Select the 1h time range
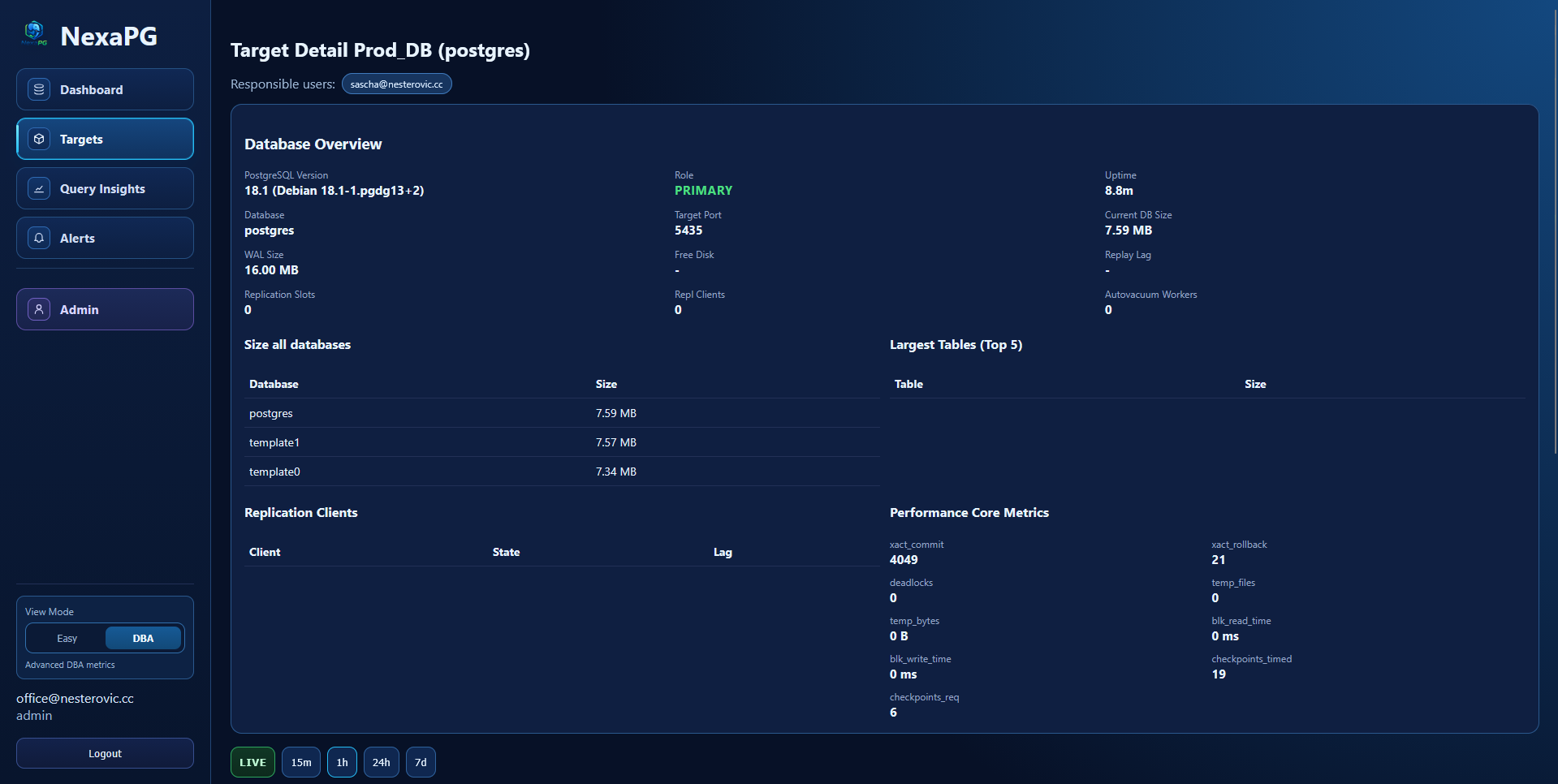Image resolution: width=1558 pixels, height=784 pixels. 342,762
